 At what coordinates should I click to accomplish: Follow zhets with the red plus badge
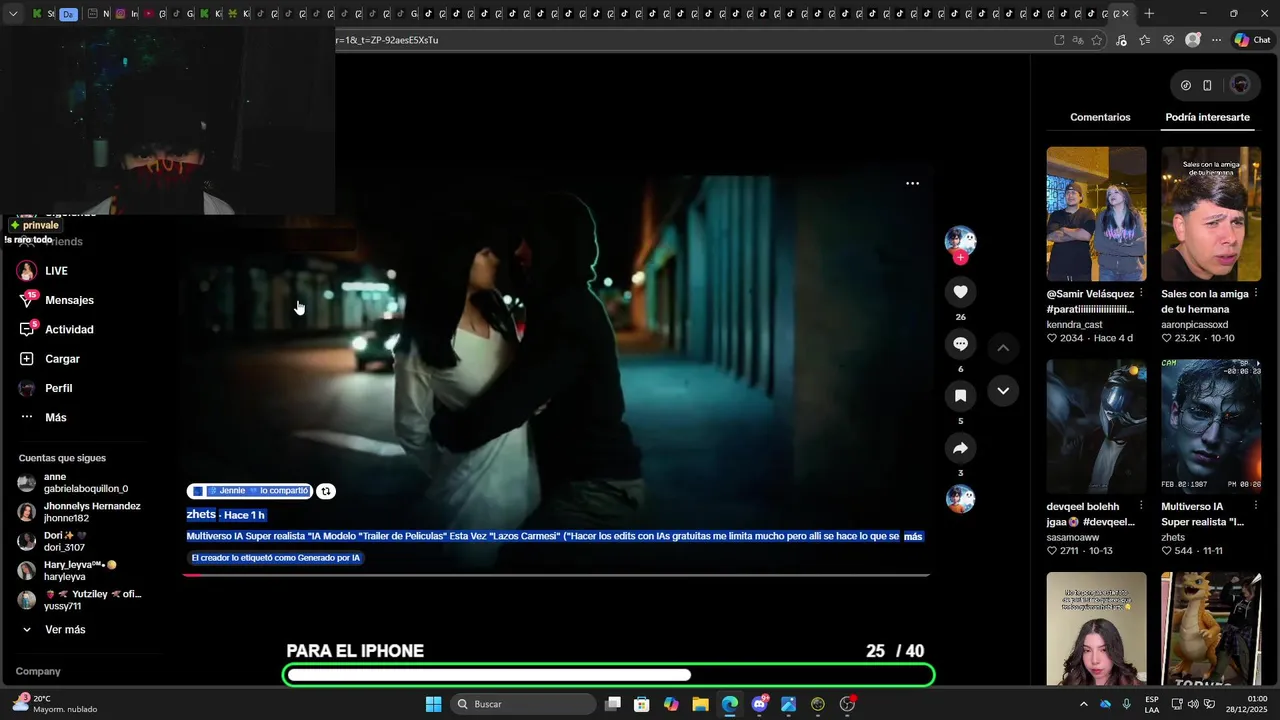pos(960,258)
